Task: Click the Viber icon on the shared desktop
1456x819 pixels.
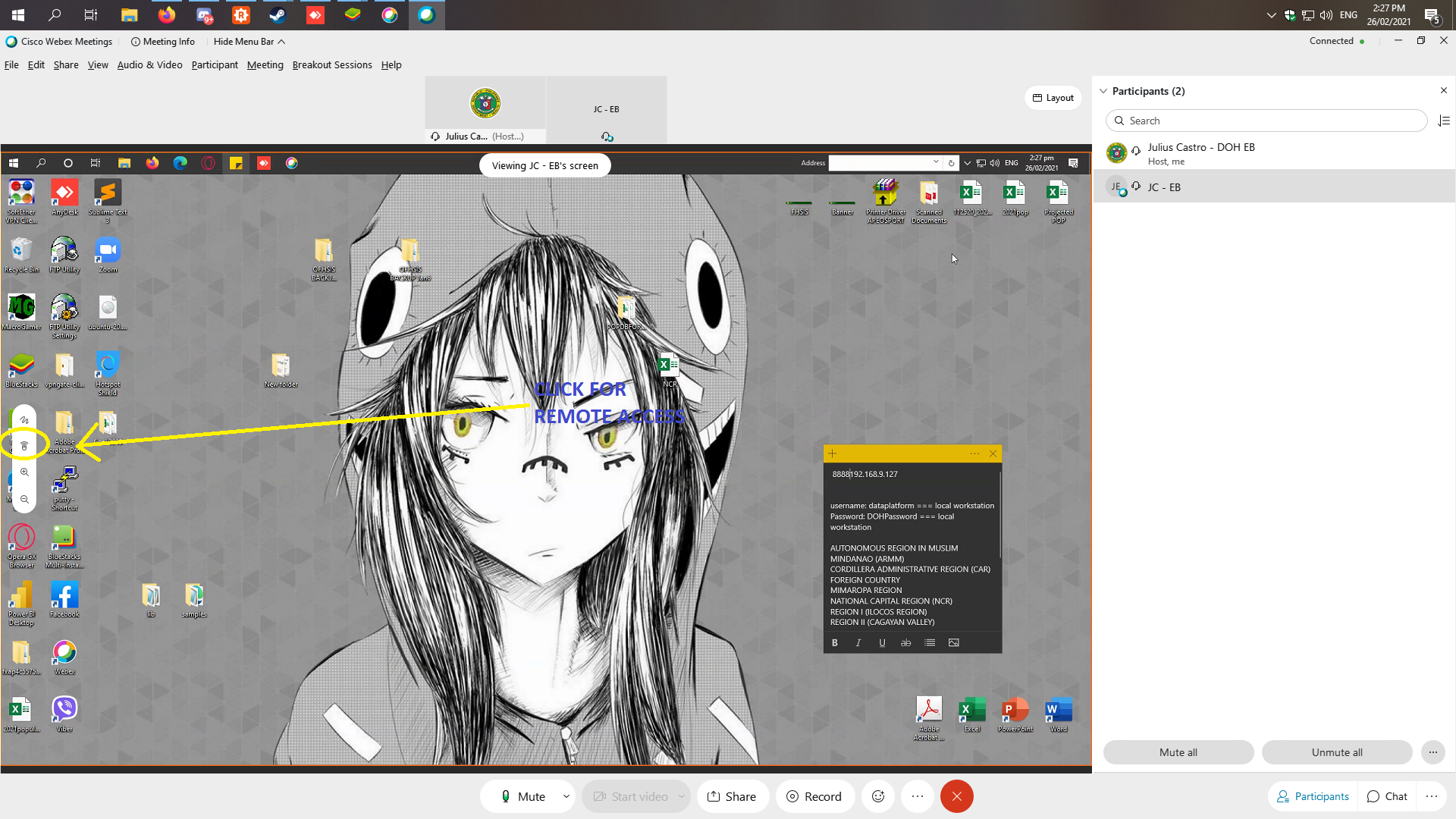Action: pos(64,714)
